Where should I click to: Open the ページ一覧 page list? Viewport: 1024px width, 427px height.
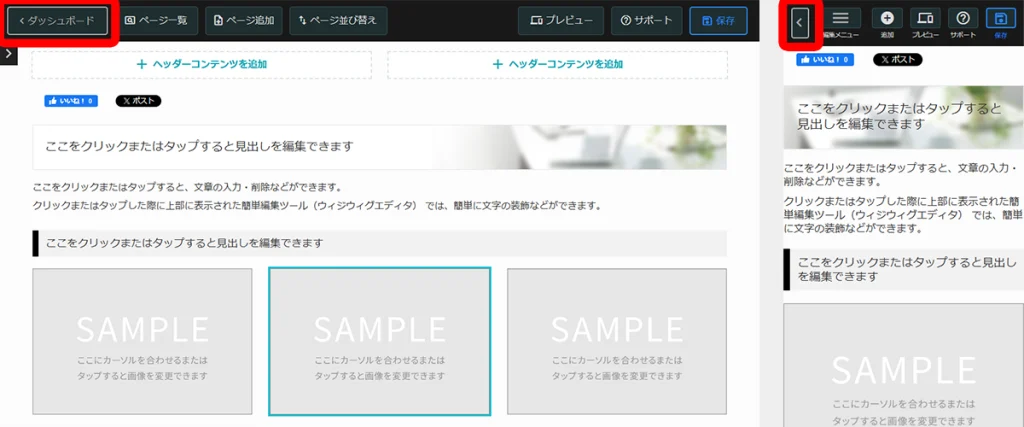155,20
